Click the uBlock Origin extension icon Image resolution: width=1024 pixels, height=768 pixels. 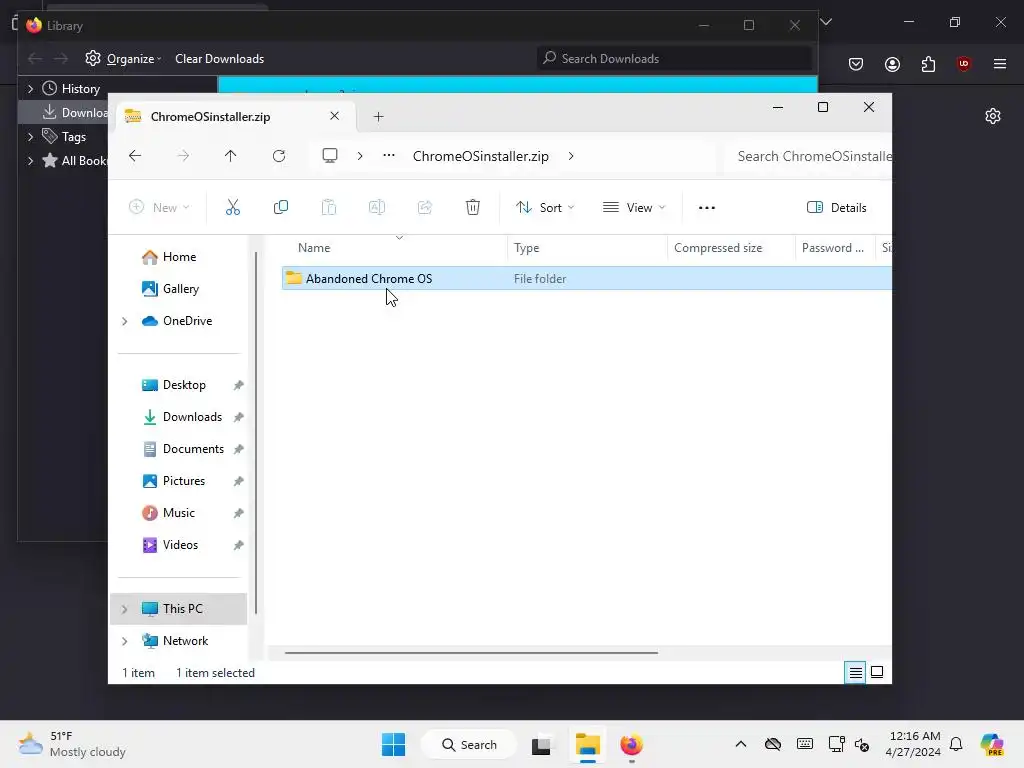pyautogui.click(x=963, y=63)
